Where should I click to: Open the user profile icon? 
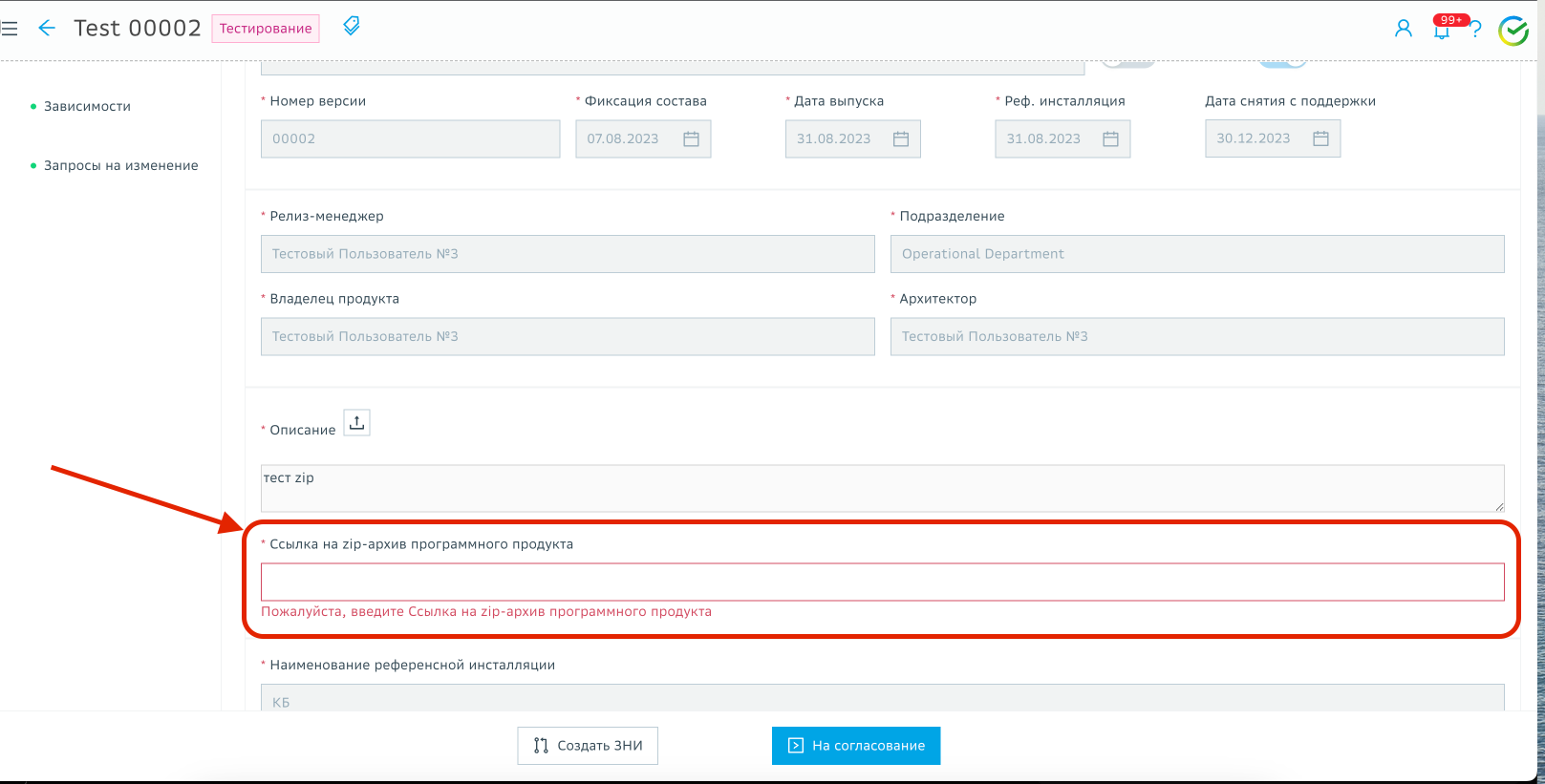tap(1403, 29)
